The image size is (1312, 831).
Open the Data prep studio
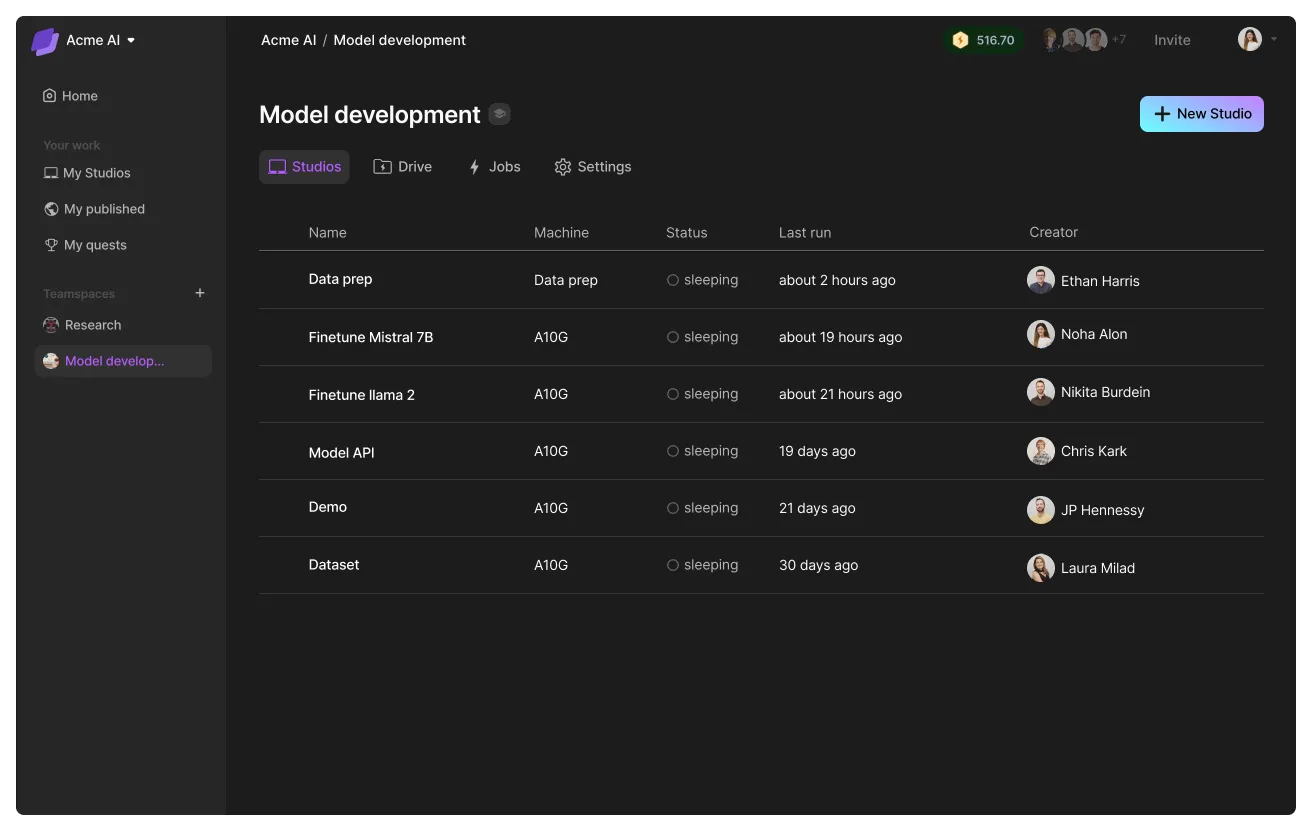[340, 279]
